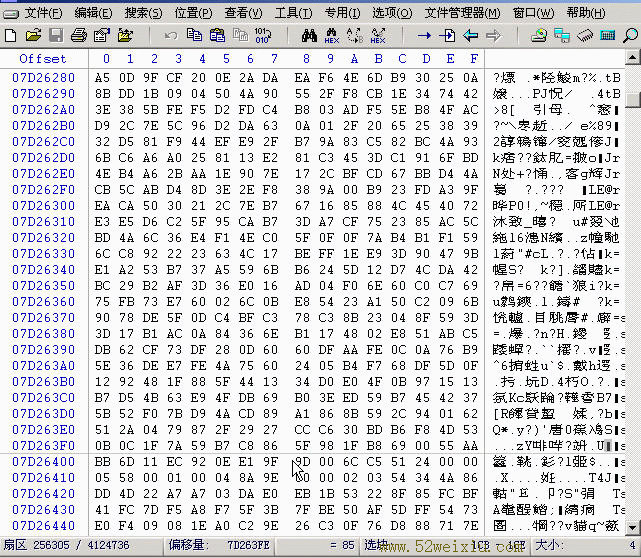641x558 pixels.
Task: Click the greyed write clipboard icon
Action: [x=240, y=36]
